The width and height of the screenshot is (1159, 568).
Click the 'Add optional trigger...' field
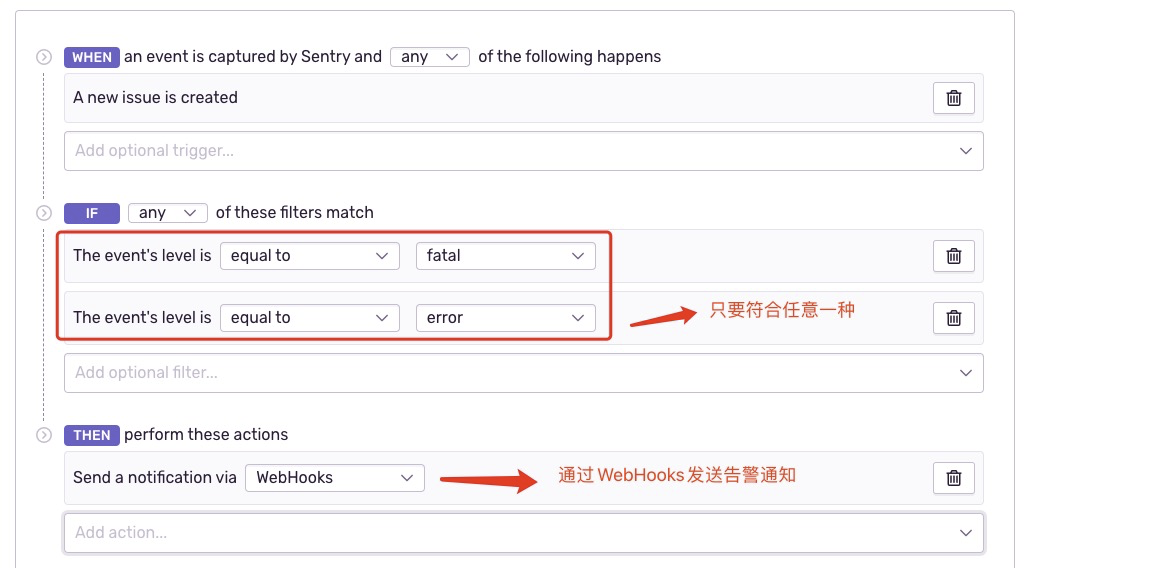coord(500,151)
